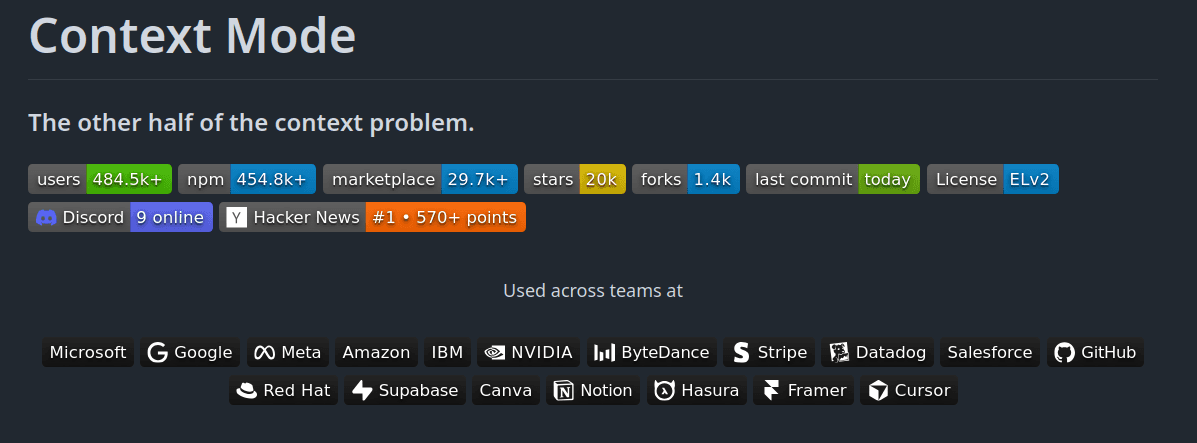Open the License ELv2 badge
This screenshot has width=1197, height=443.
[x=992, y=179]
